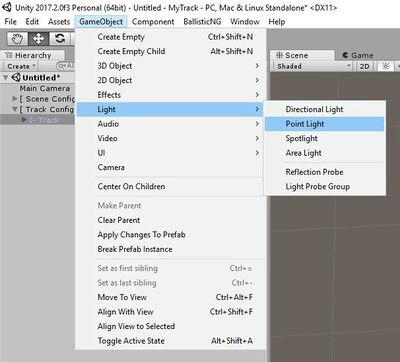Expand the Track child item arrow
Image resolution: width=400 pixels, height=362 pixels.
click(x=24, y=119)
